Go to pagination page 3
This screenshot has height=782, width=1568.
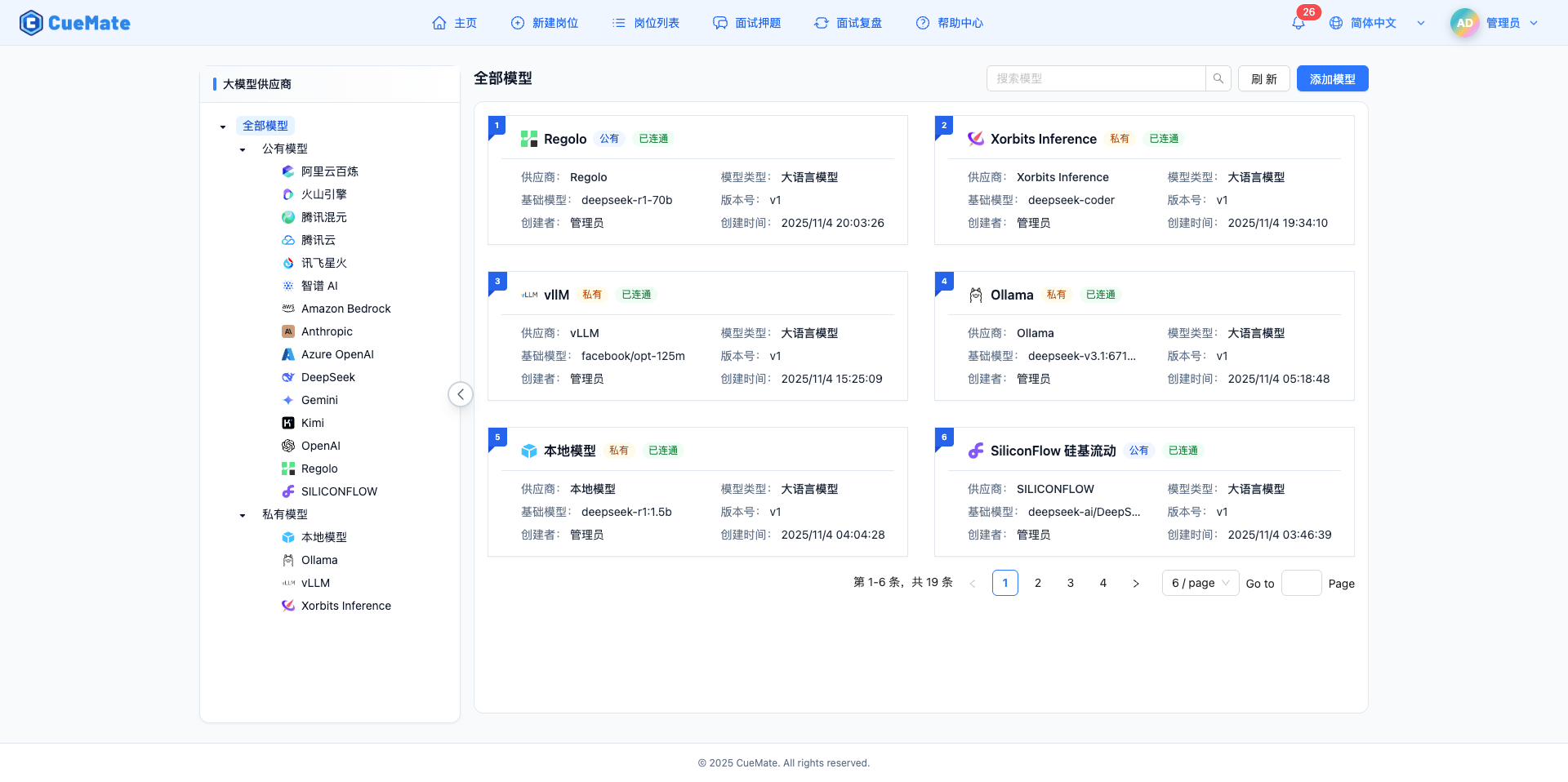(x=1070, y=583)
